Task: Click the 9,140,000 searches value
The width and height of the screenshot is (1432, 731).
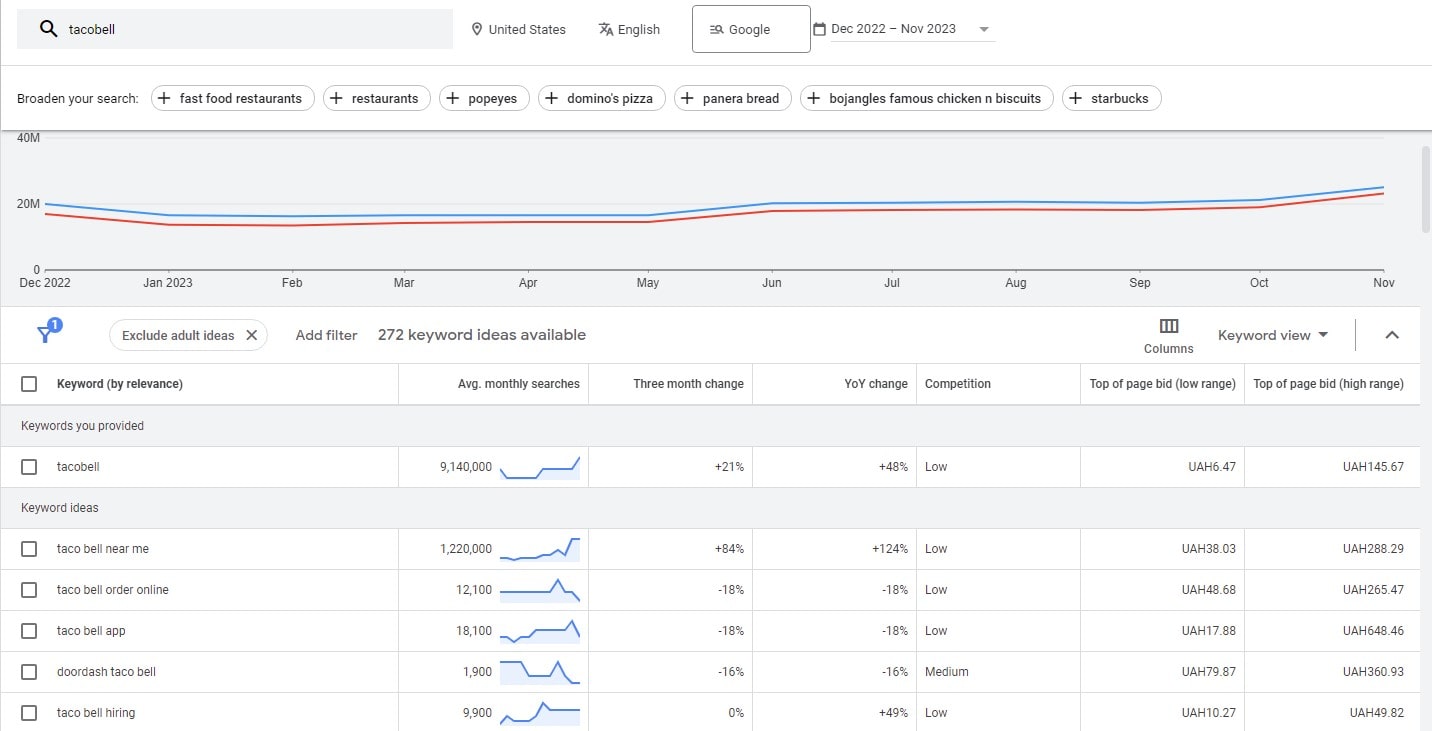Action: coord(466,467)
